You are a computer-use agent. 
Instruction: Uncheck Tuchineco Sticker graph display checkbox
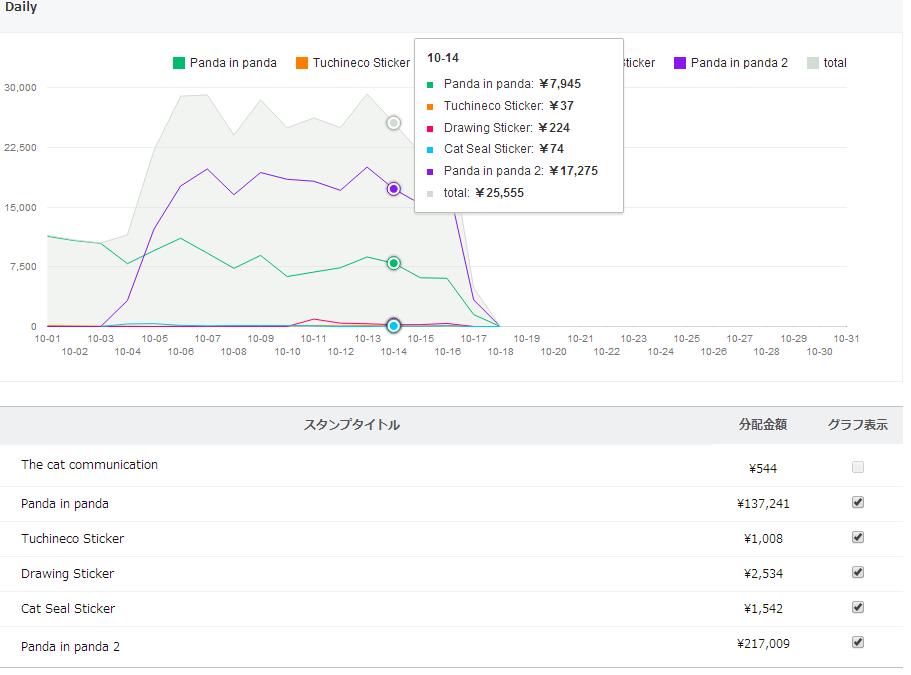pos(858,538)
